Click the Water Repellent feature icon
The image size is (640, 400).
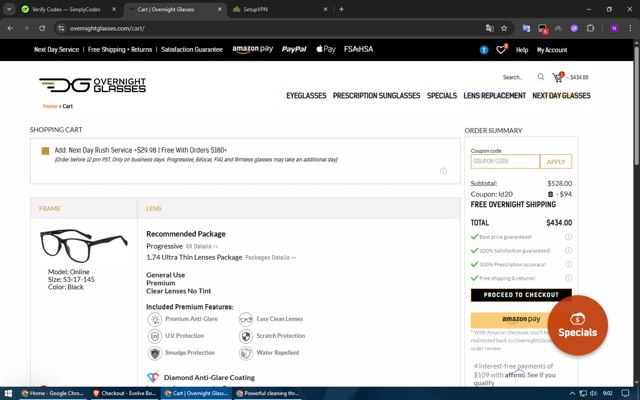246,353
